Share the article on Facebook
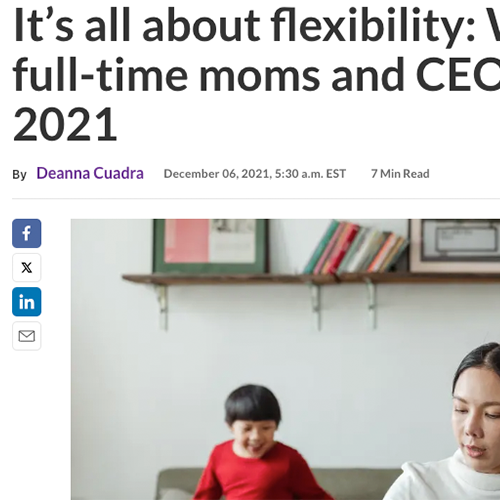This screenshot has width=500, height=500. coord(27,233)
